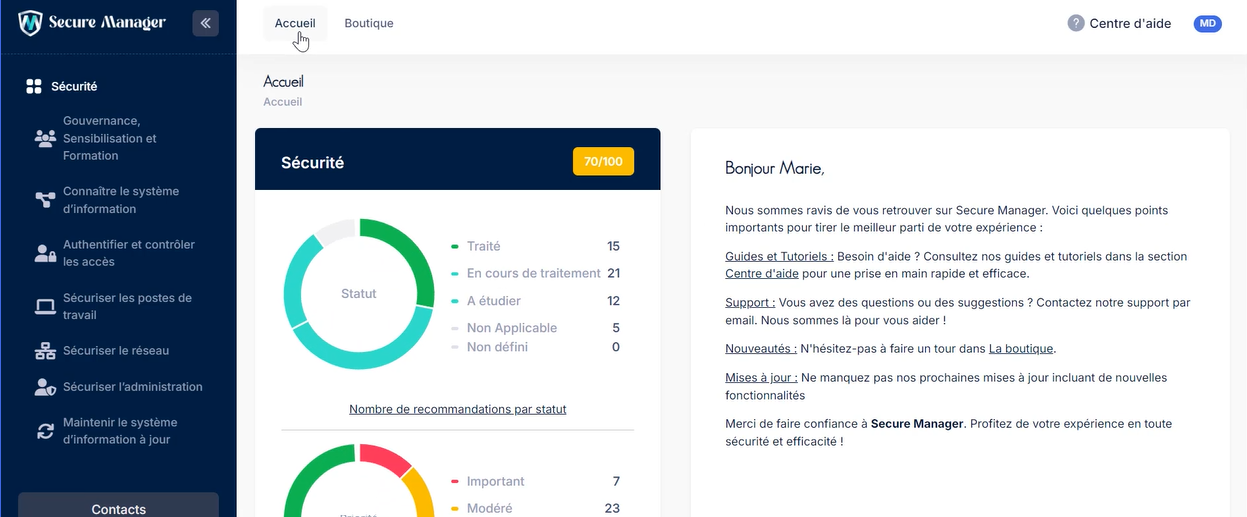Open Gouvernance, Sensibilisation et Formation section
The height and width of the screenshot is (517, 1247).
110,139
